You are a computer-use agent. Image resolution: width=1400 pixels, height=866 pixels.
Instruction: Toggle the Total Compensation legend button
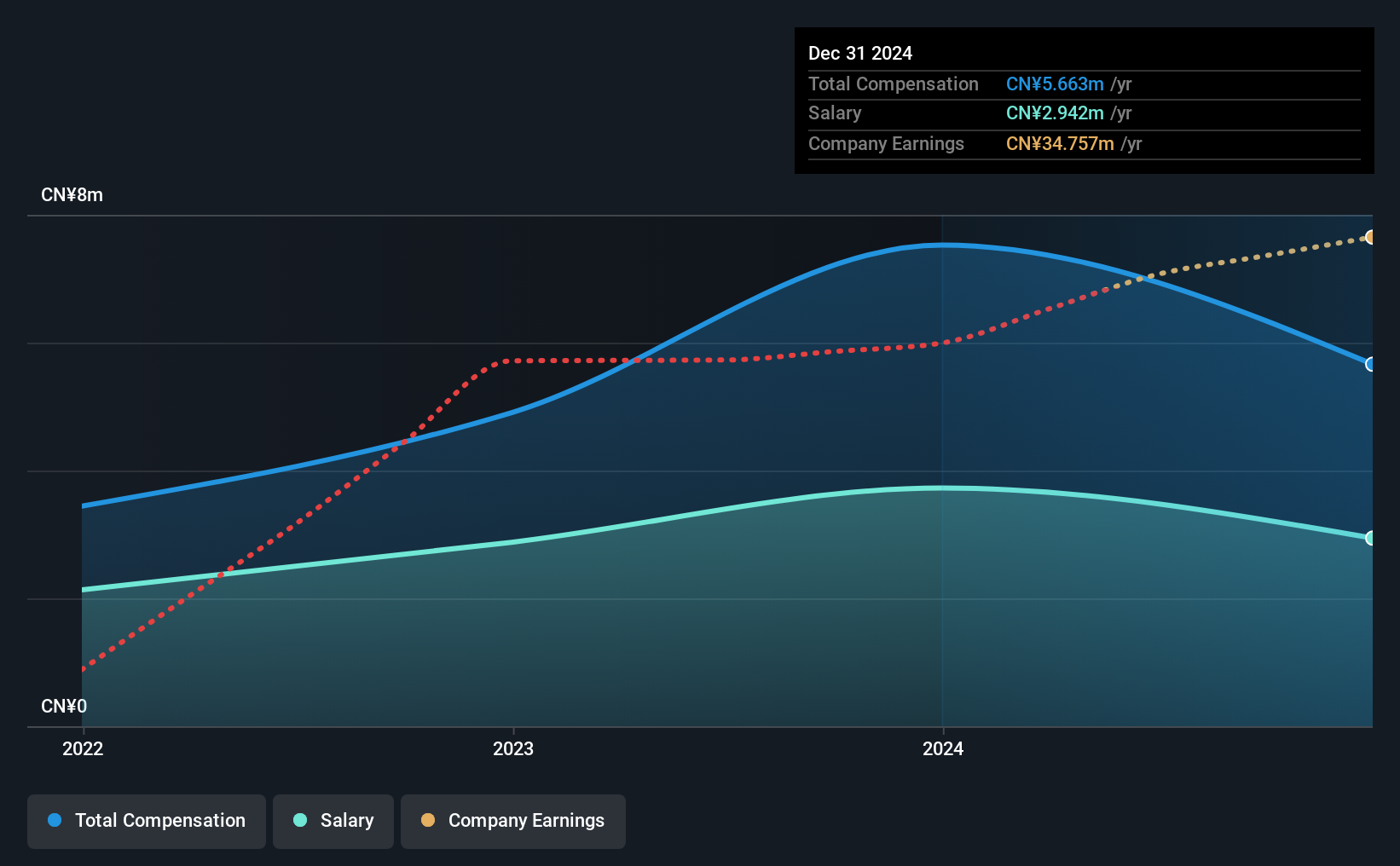click(146, 821)
